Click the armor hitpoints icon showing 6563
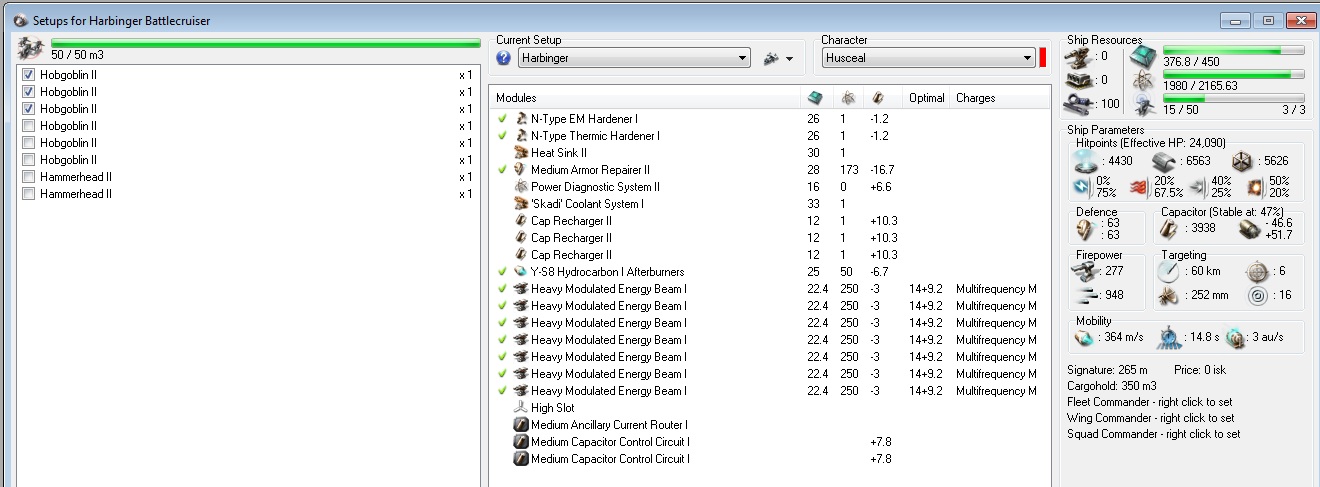Image resolution: width=1320 pixels, height=487 pixels. click(x=1162, y=160)
